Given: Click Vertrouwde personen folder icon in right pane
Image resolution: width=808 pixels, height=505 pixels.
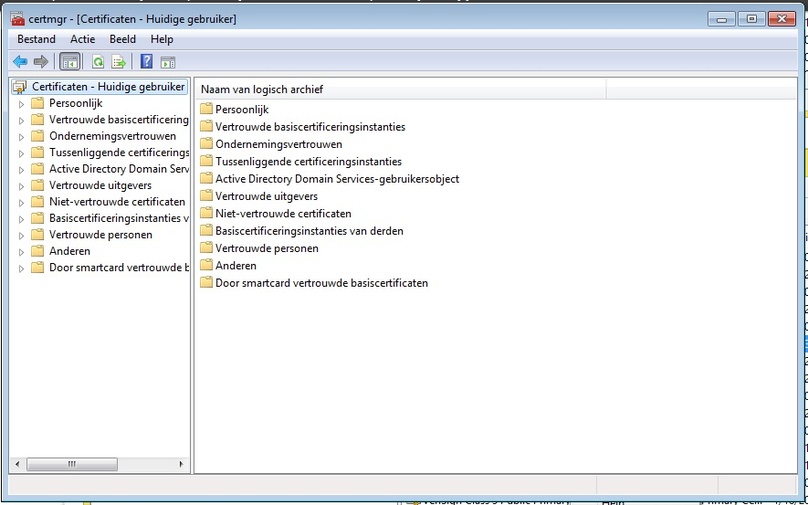Looking at the screenshot, I should (x=206, y=247).
